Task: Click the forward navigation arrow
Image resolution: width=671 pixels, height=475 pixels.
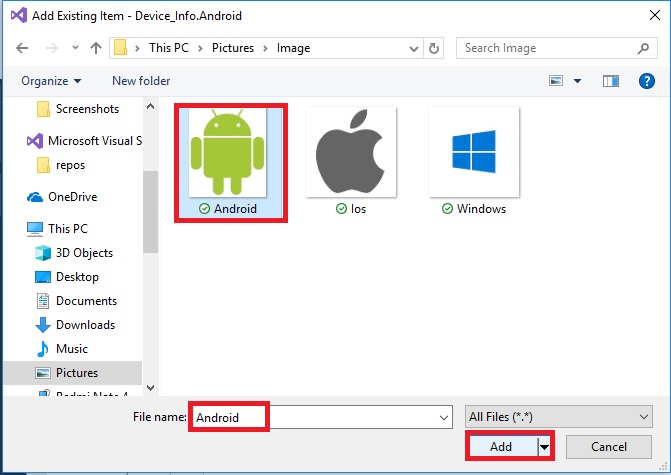Action: tap(51, 48)
